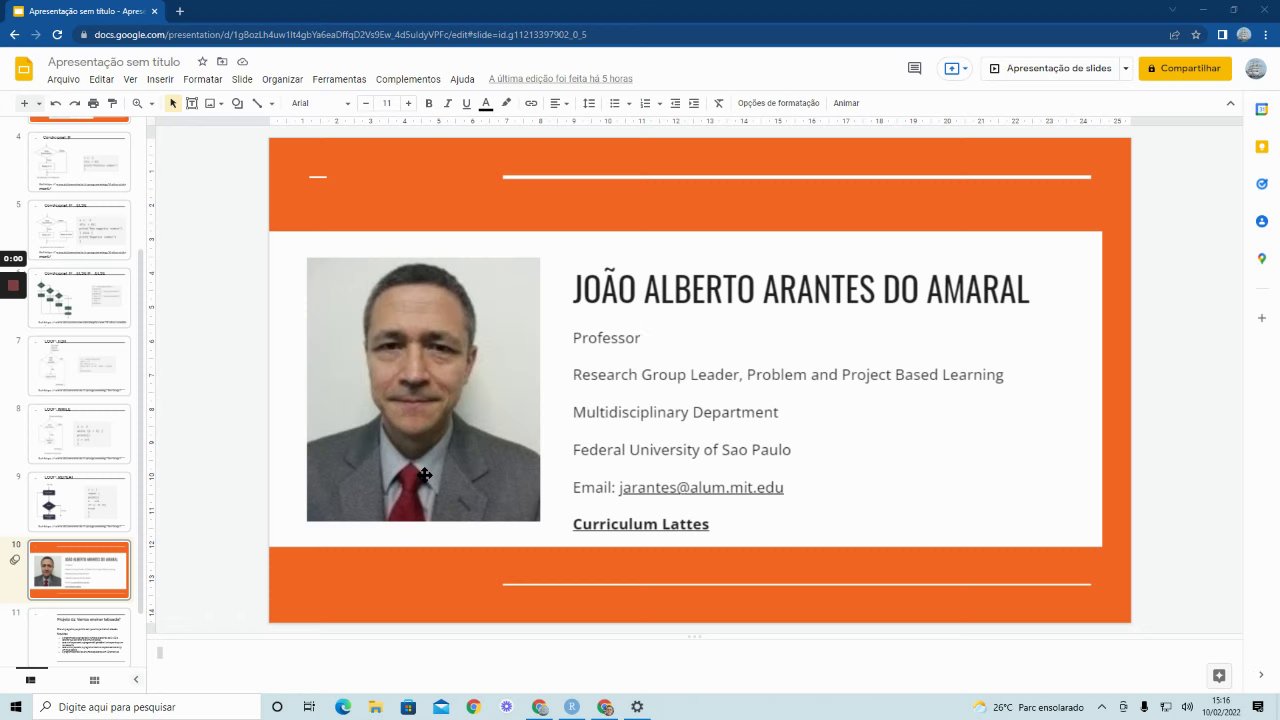1280x720 pixels.
Task: Open the Inserir menu
Action: click(x=160, y=79)
